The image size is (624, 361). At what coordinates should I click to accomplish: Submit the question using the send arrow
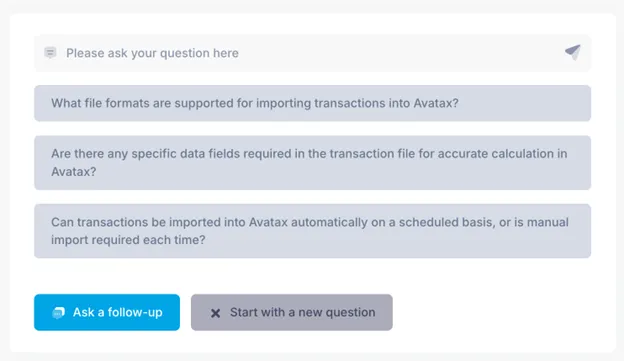[x=573, y=52]
